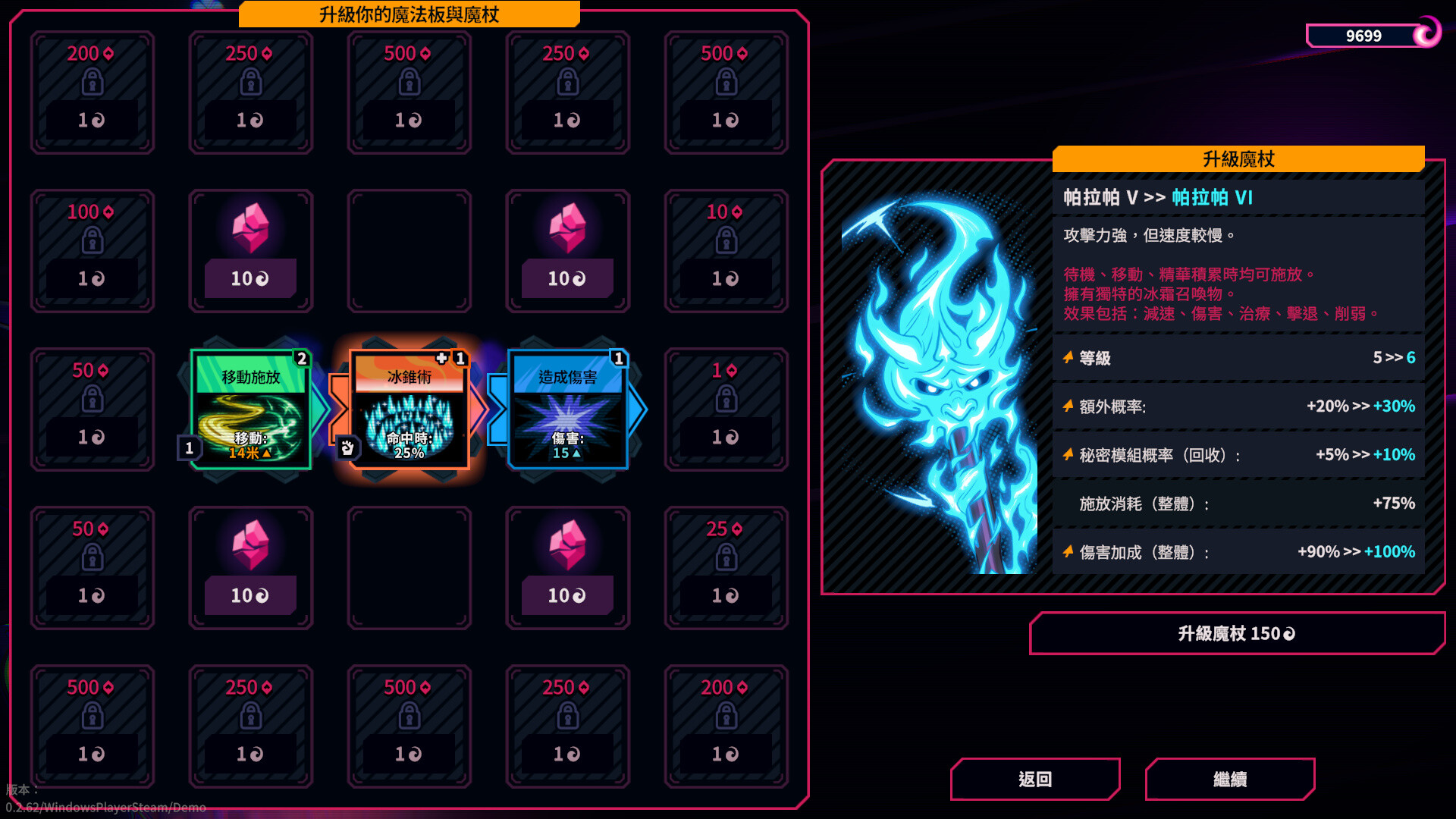1456x819 pixels.
Task: Select the empty slot above 冰錐術 card
Action: [409, 251]
